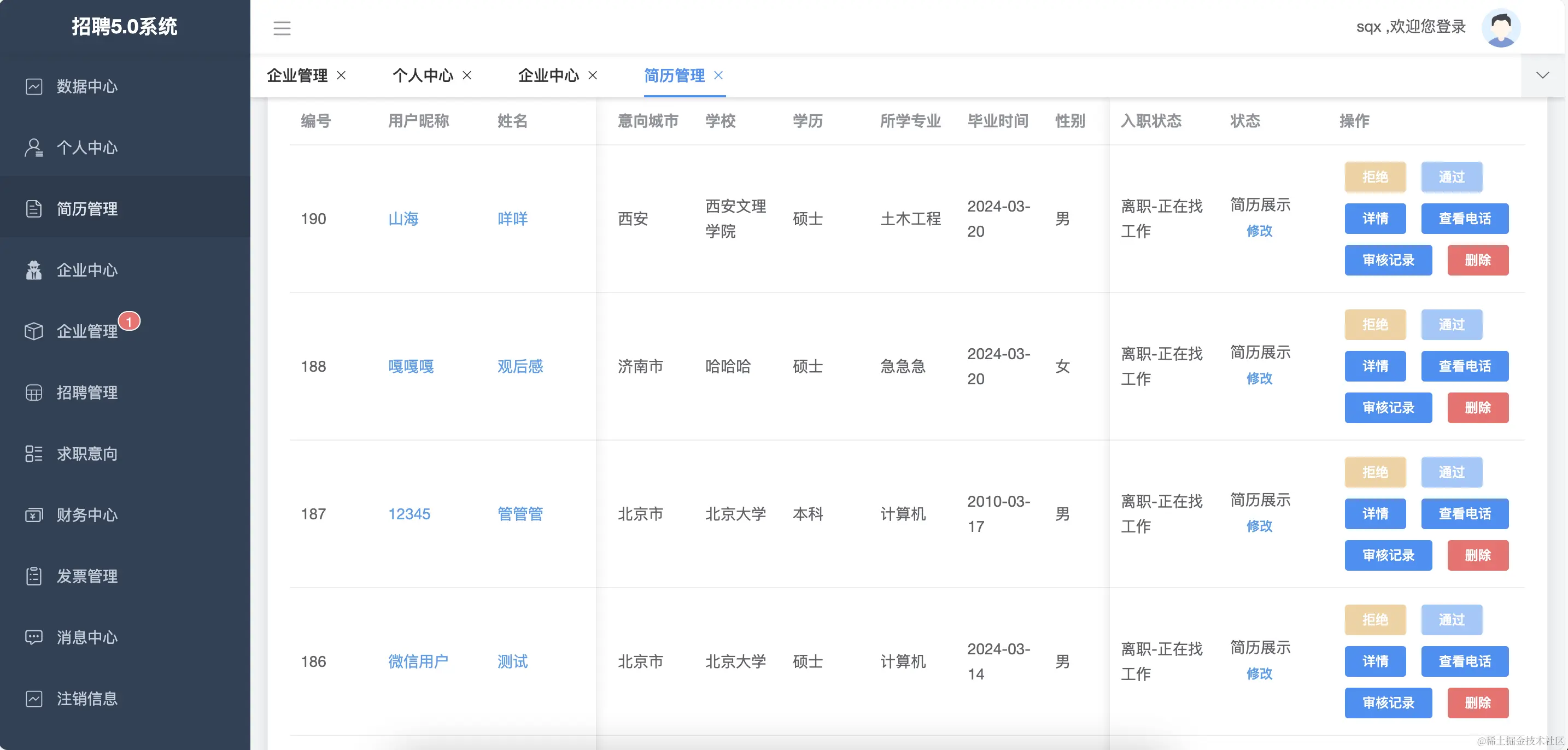Open 企业中心 from the sidebar
1568x750 pixels.
[x=87, y=269]
